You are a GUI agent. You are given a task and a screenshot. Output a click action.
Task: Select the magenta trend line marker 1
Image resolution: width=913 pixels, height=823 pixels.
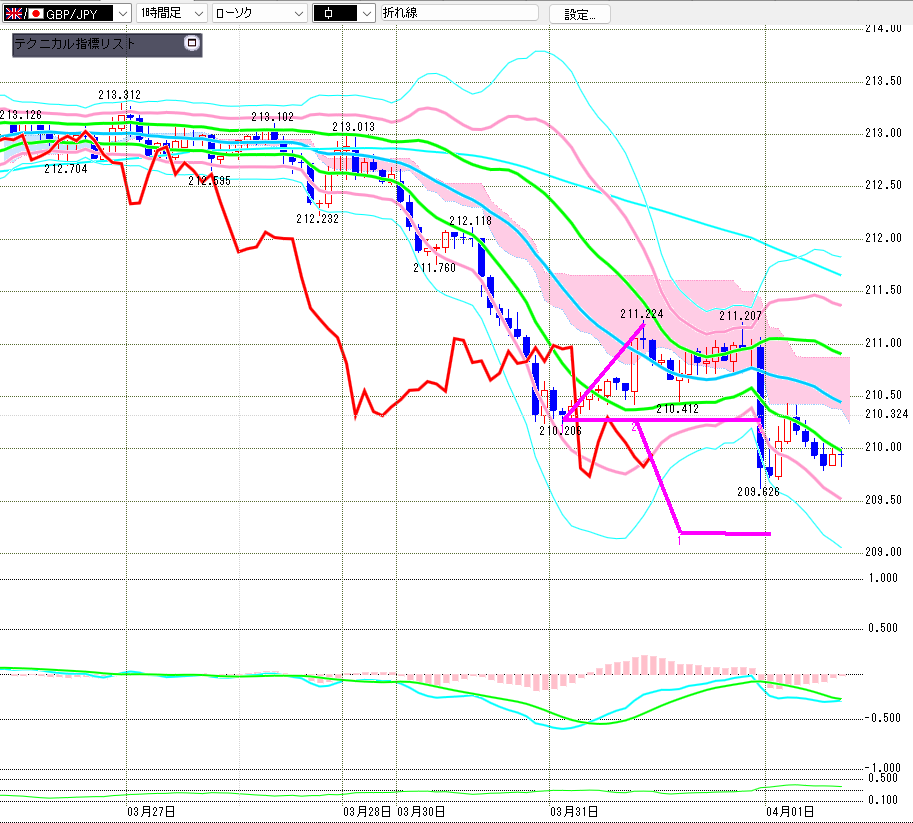coord(680,540)
